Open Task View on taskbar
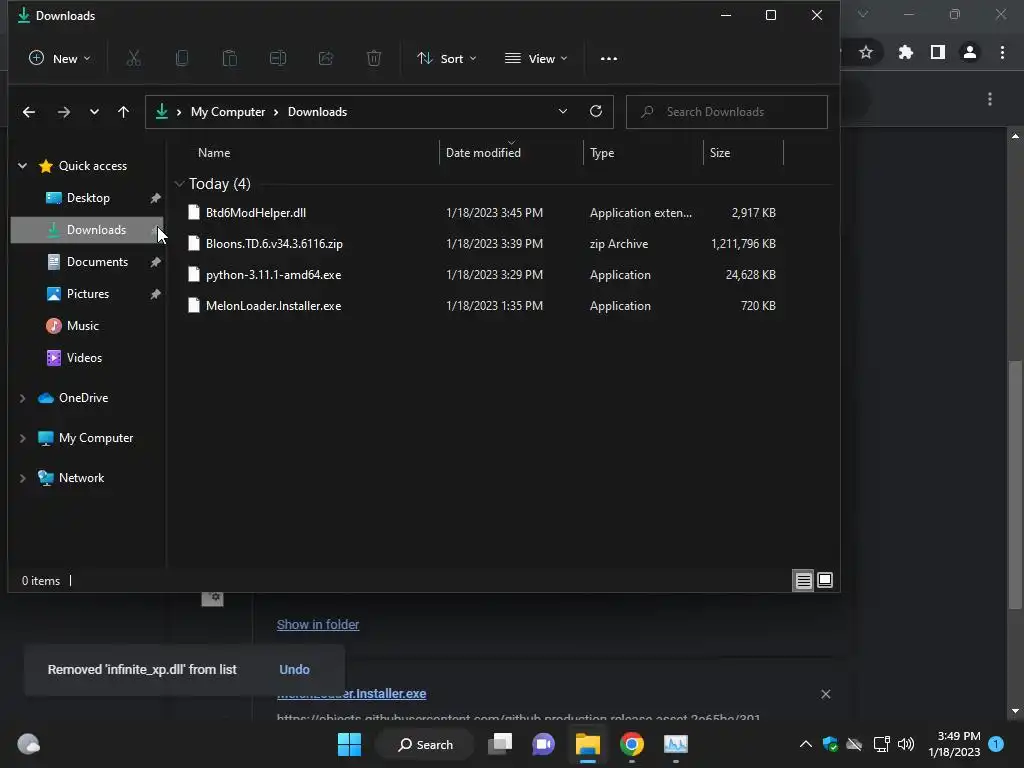 [501, 744]
